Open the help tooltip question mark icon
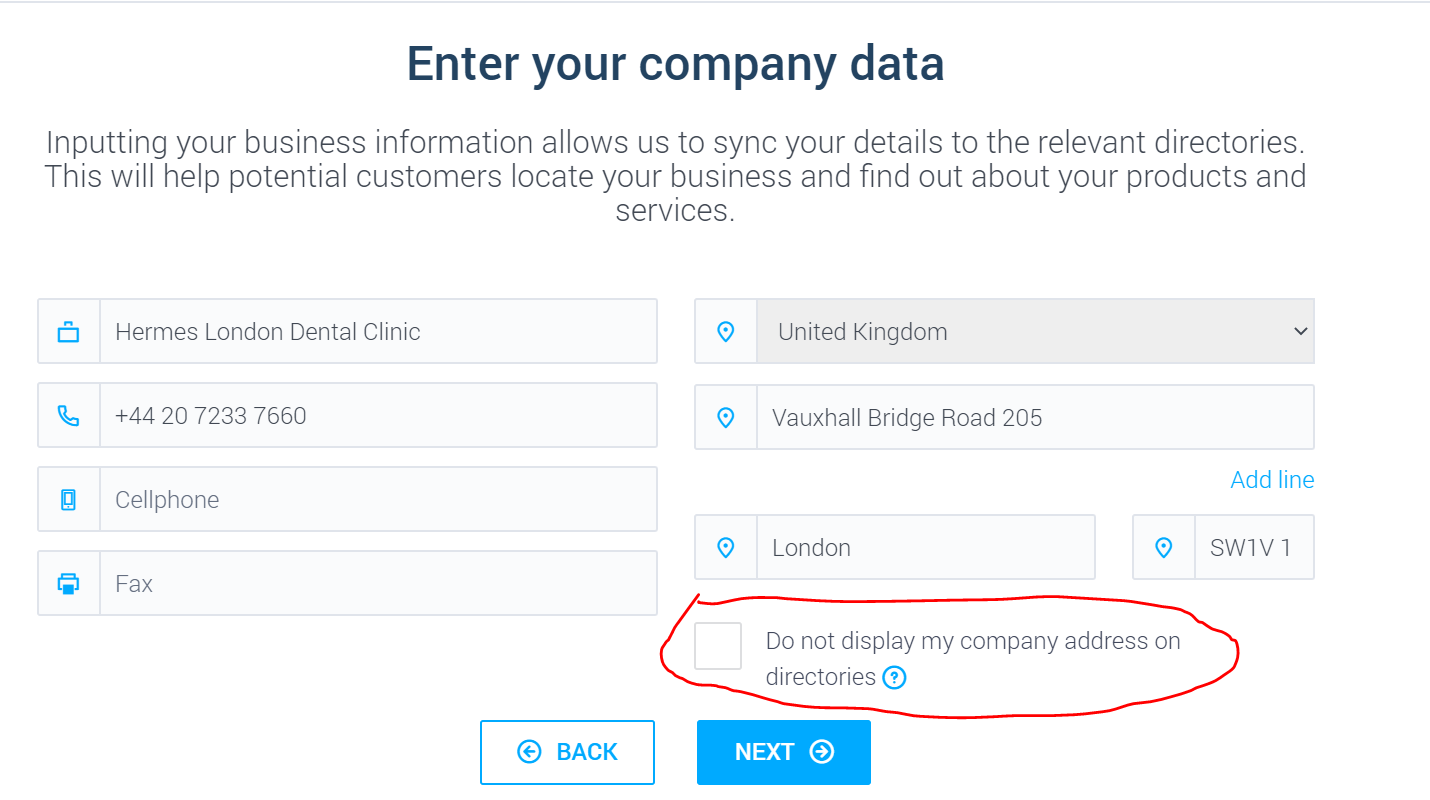Viewport: 1430px width, 800px height. pos(894,678)
